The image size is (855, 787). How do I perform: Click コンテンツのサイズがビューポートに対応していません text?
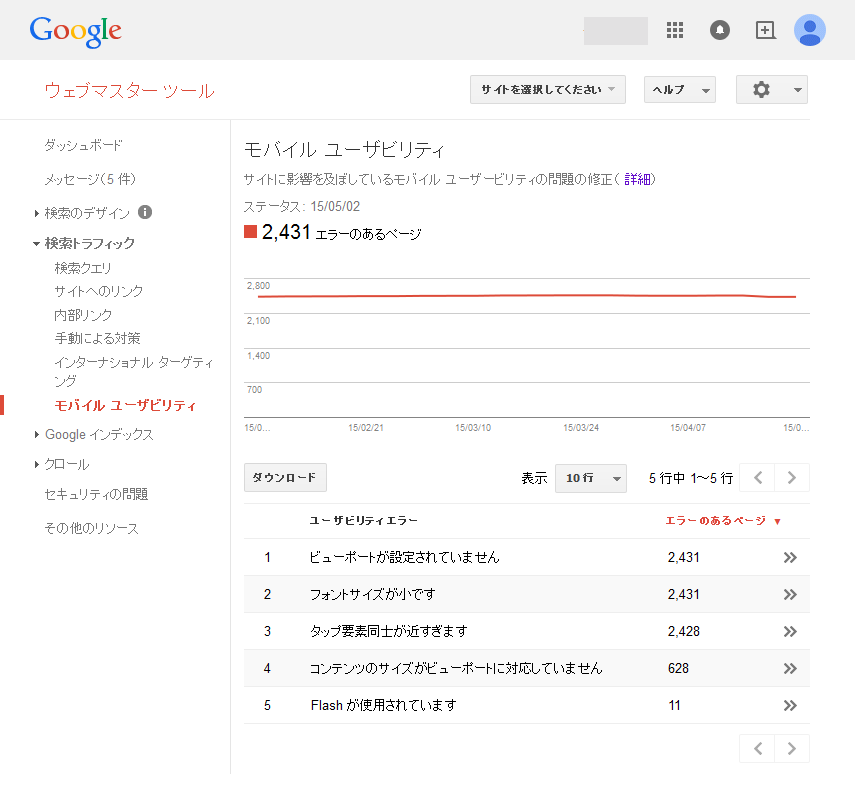click(456, 669)
